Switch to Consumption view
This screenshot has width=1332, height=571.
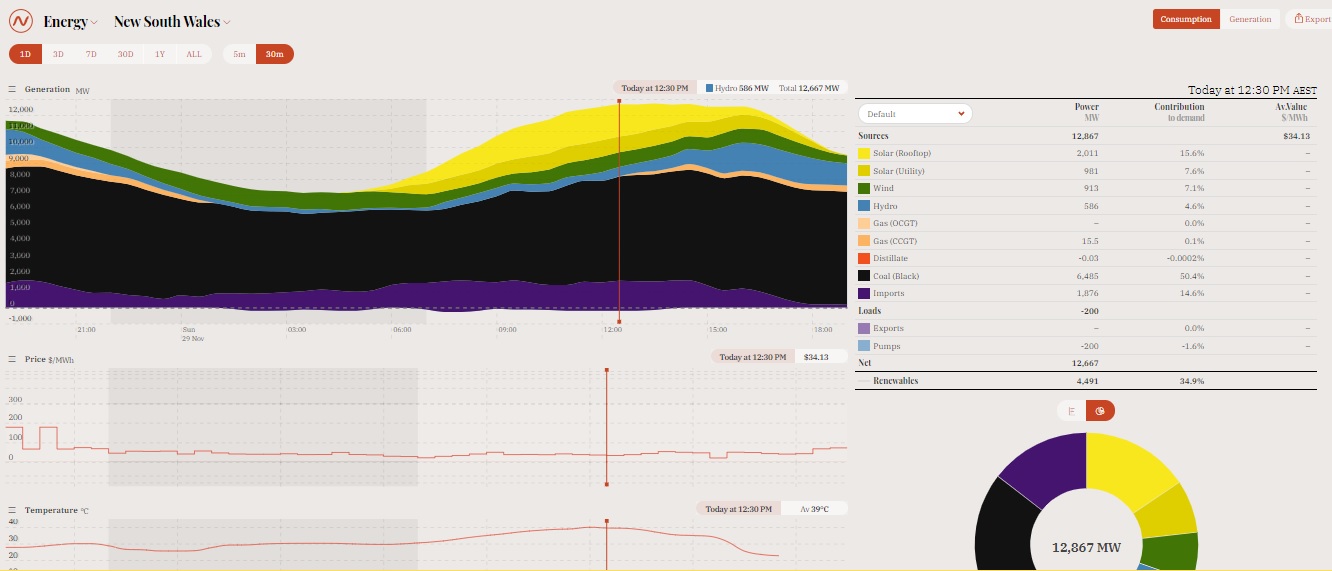1186,19
